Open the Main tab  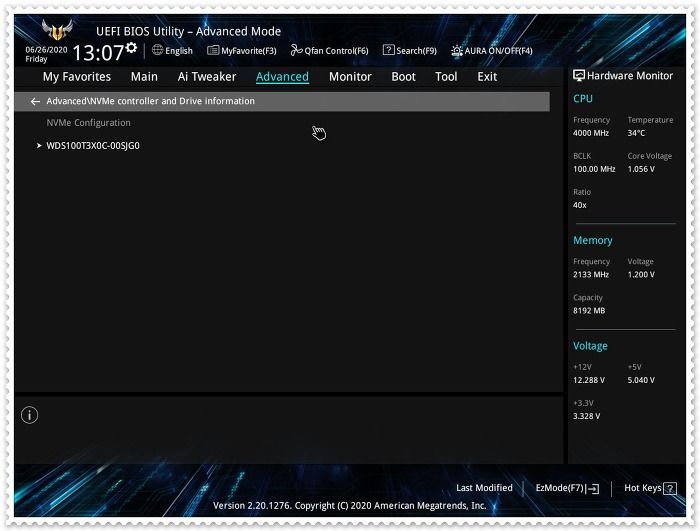click(x=144, y=77)
